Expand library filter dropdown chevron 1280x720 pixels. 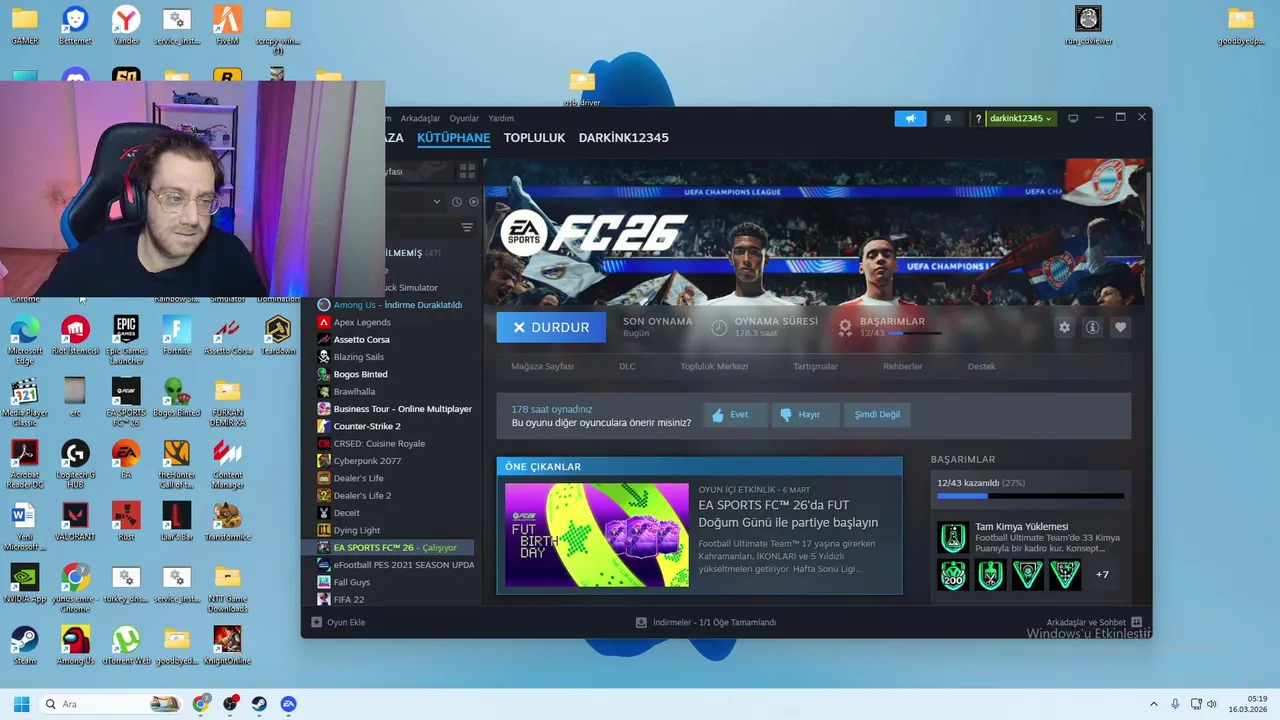click(x=436, y=202)
